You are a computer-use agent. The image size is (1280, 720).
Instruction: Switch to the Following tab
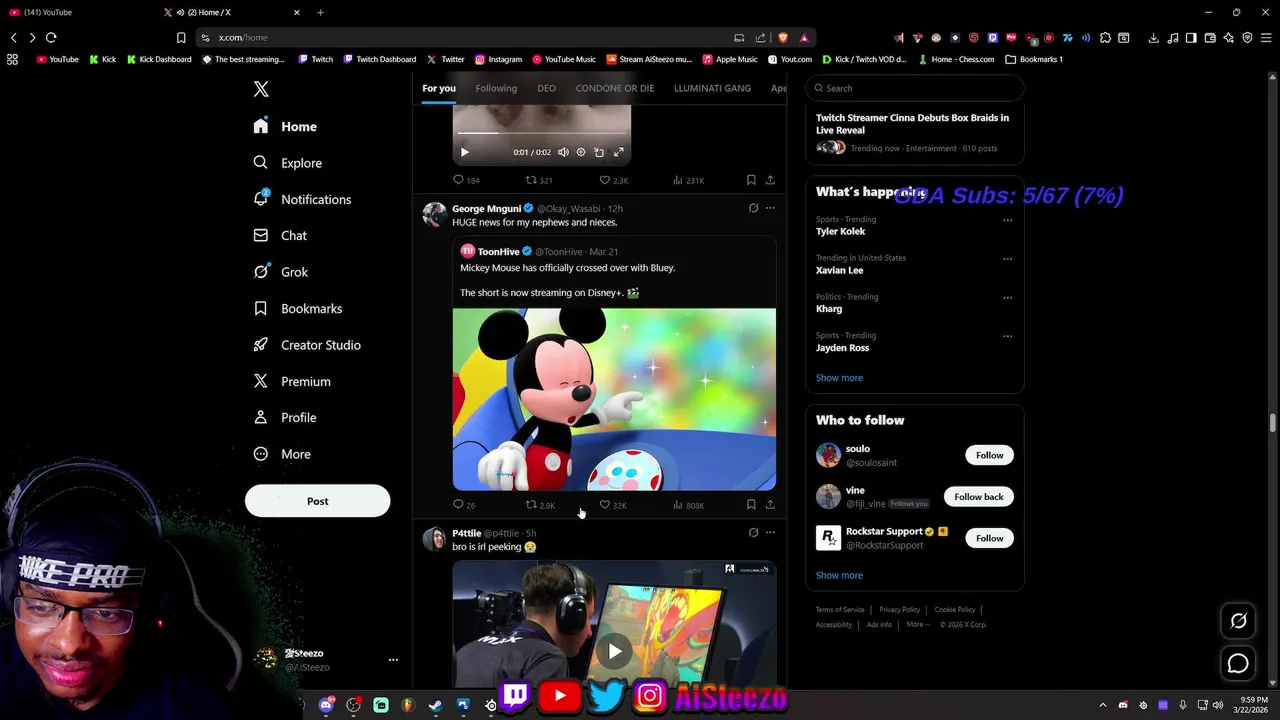[x=496, y=88]
